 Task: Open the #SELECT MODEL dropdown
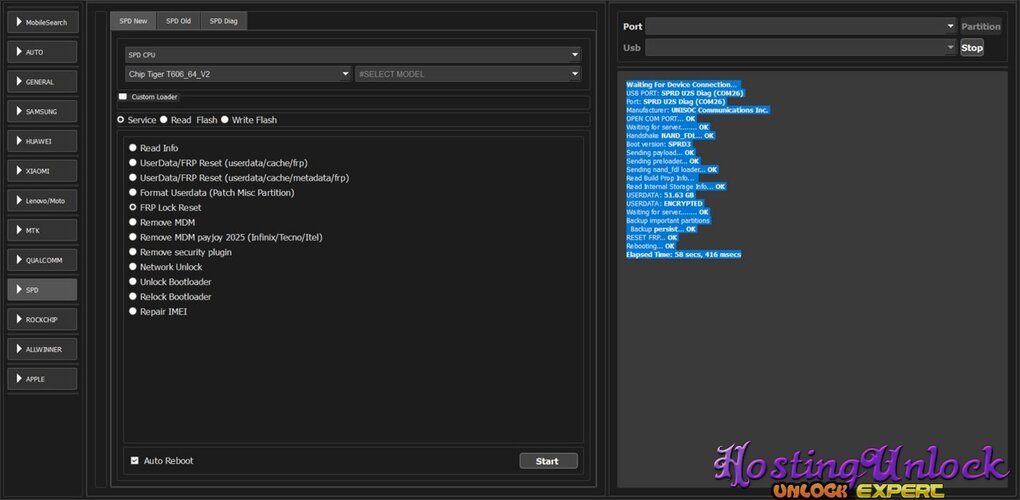(468, 74)
